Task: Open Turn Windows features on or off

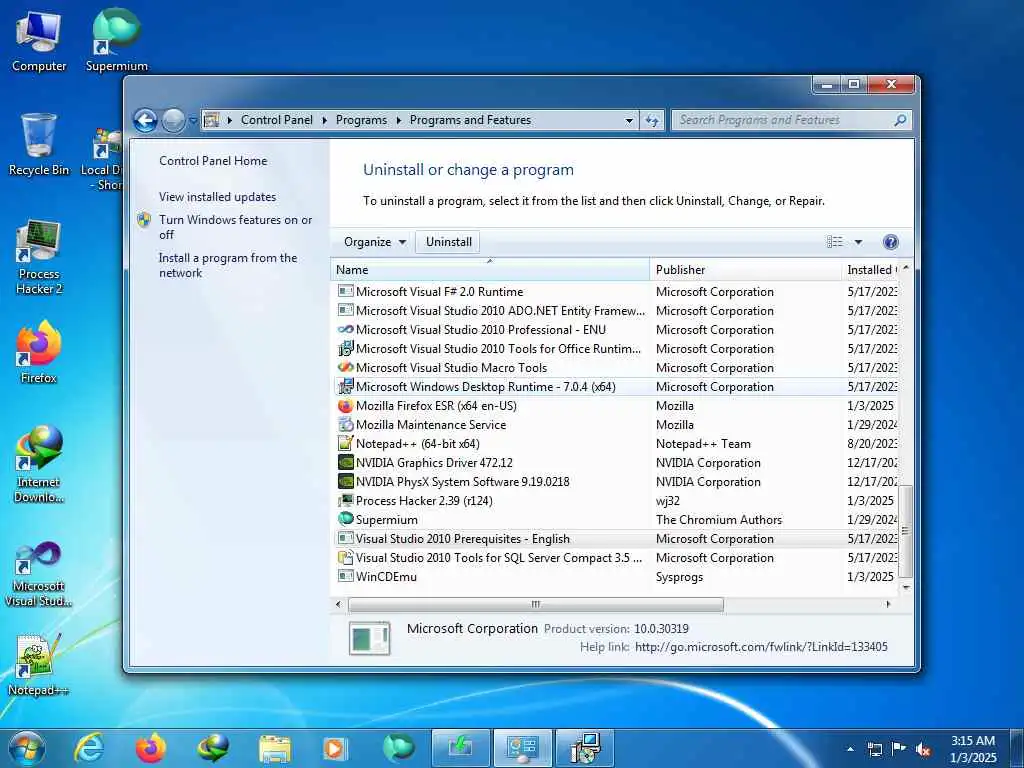Action: pos(236,227)
